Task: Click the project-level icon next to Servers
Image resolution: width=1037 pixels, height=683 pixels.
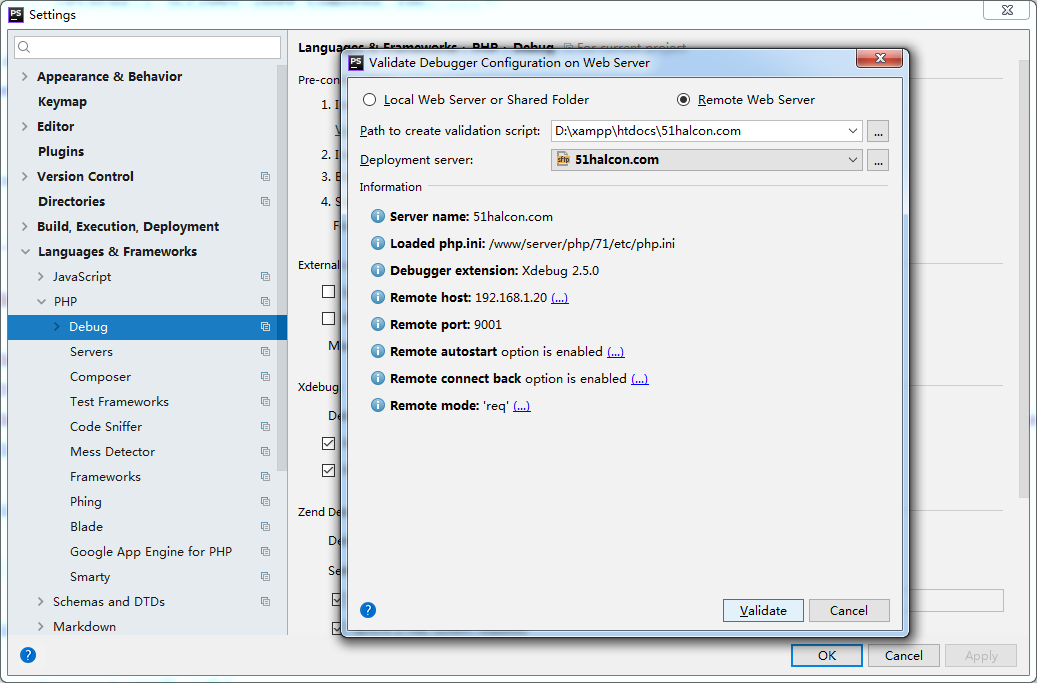Action: click(x=265, y=352)
